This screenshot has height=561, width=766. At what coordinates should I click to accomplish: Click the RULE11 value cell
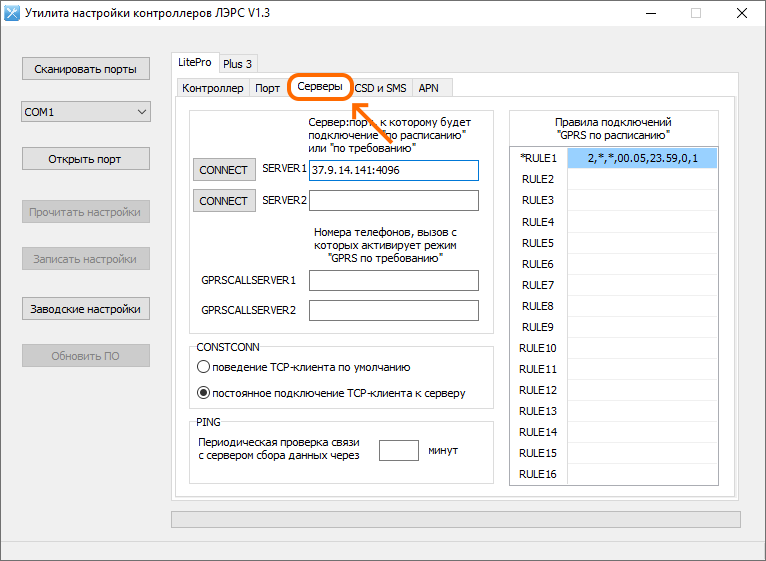(642, 368)
